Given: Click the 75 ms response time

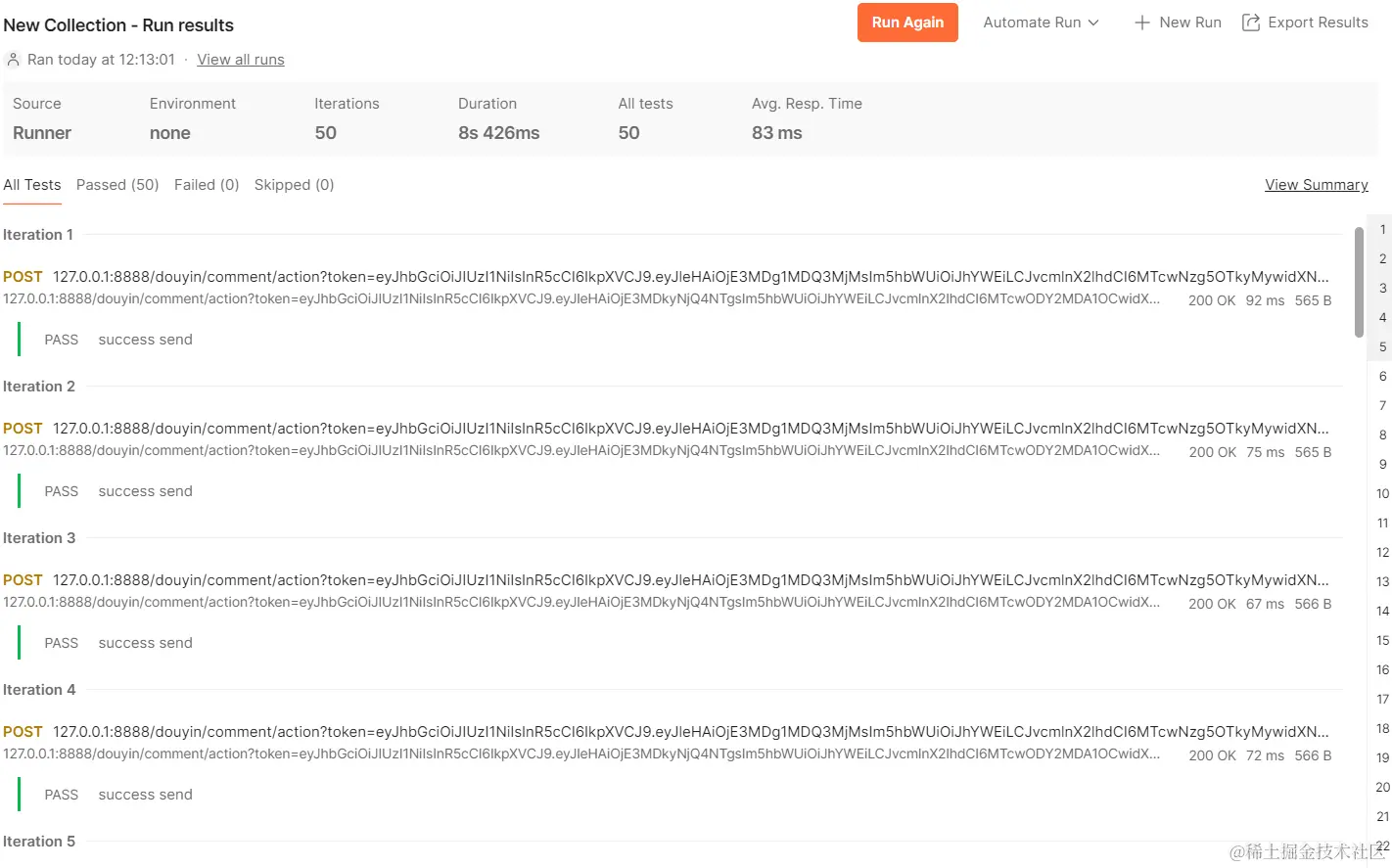Looking at the screenshot, I should coord(1265,452).
